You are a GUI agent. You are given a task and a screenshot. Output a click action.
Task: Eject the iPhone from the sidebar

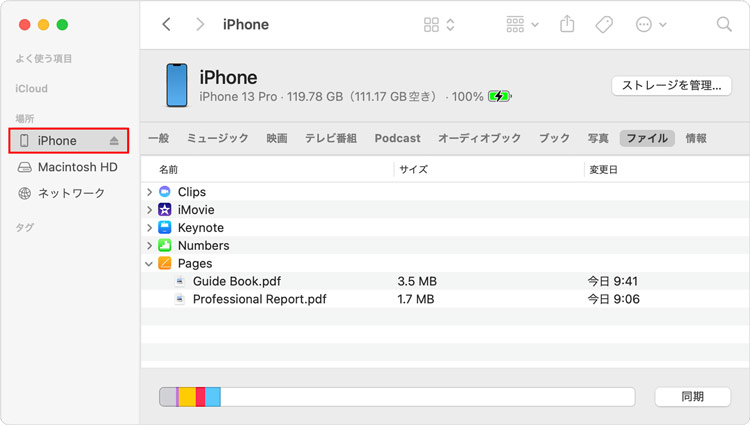pos(113,141)
